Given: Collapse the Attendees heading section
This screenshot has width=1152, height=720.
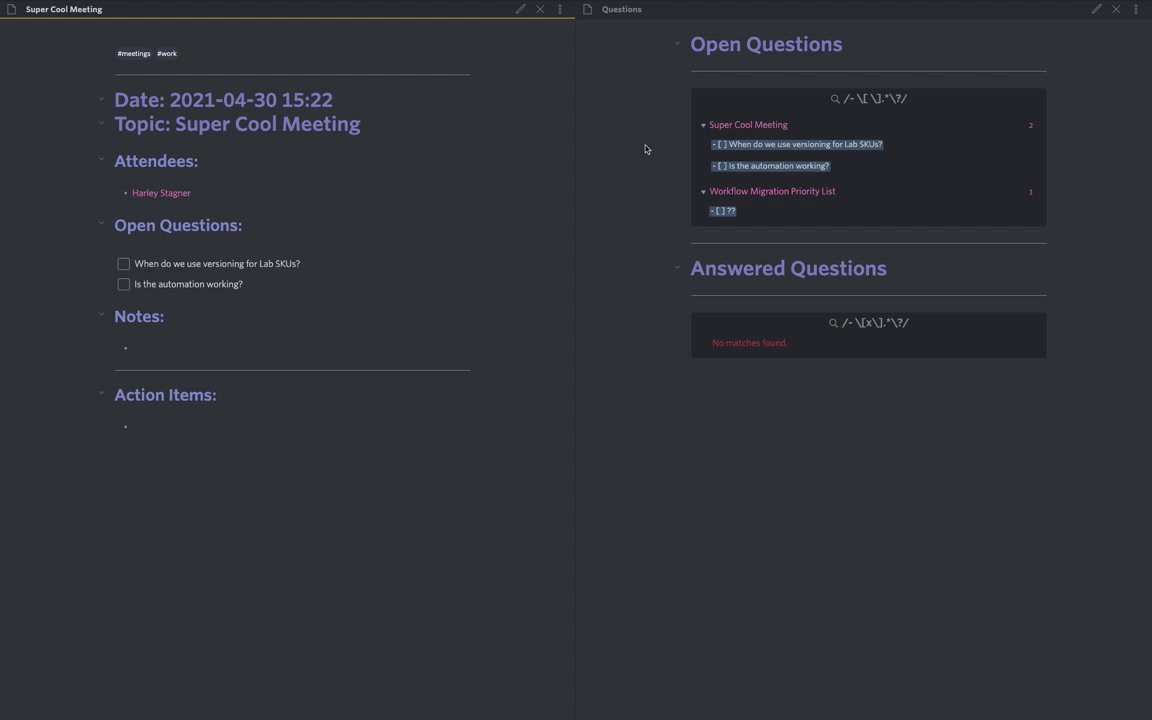Looking at the screenshot, I should 101,159.
